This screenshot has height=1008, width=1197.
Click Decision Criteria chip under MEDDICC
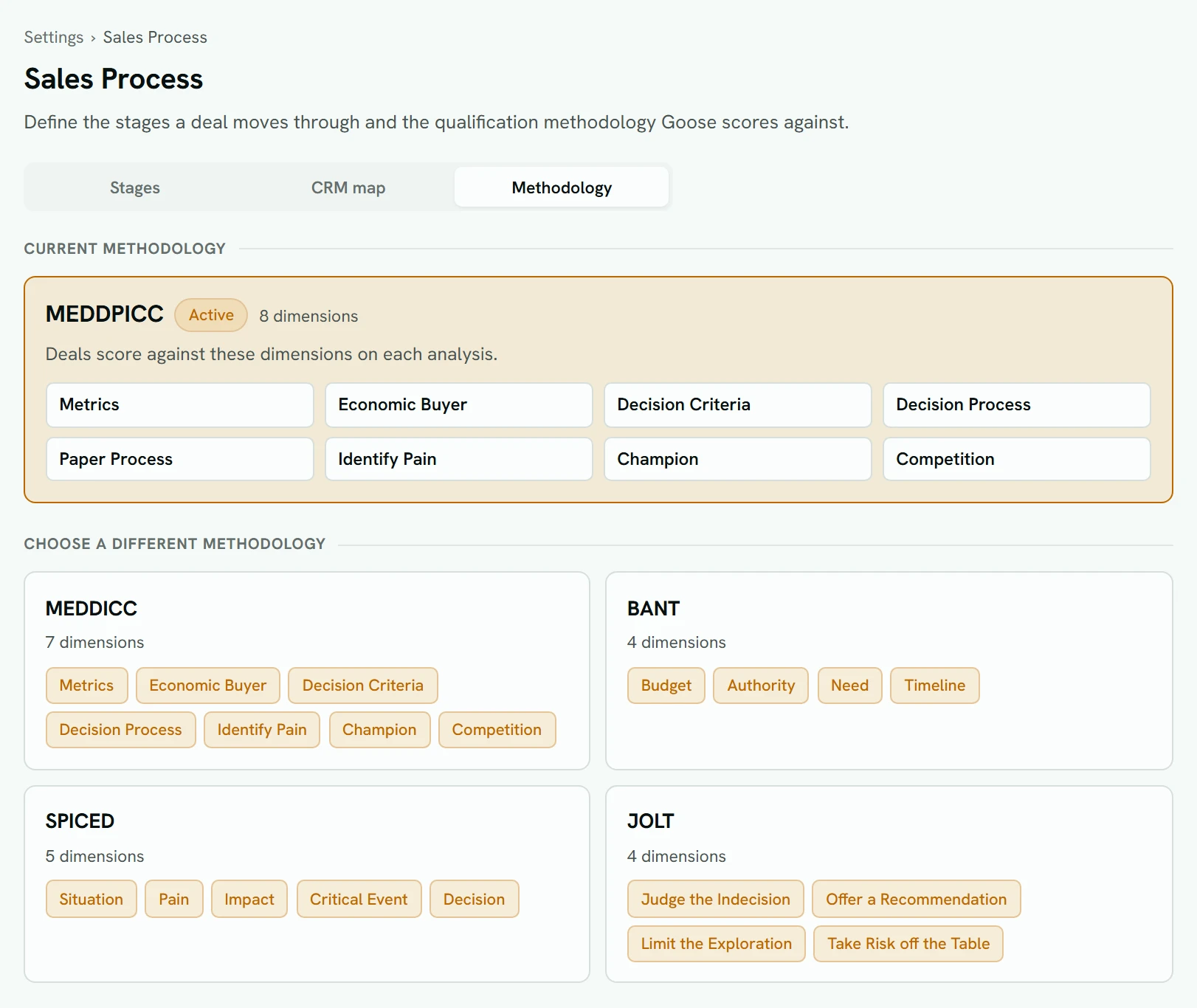363,686
